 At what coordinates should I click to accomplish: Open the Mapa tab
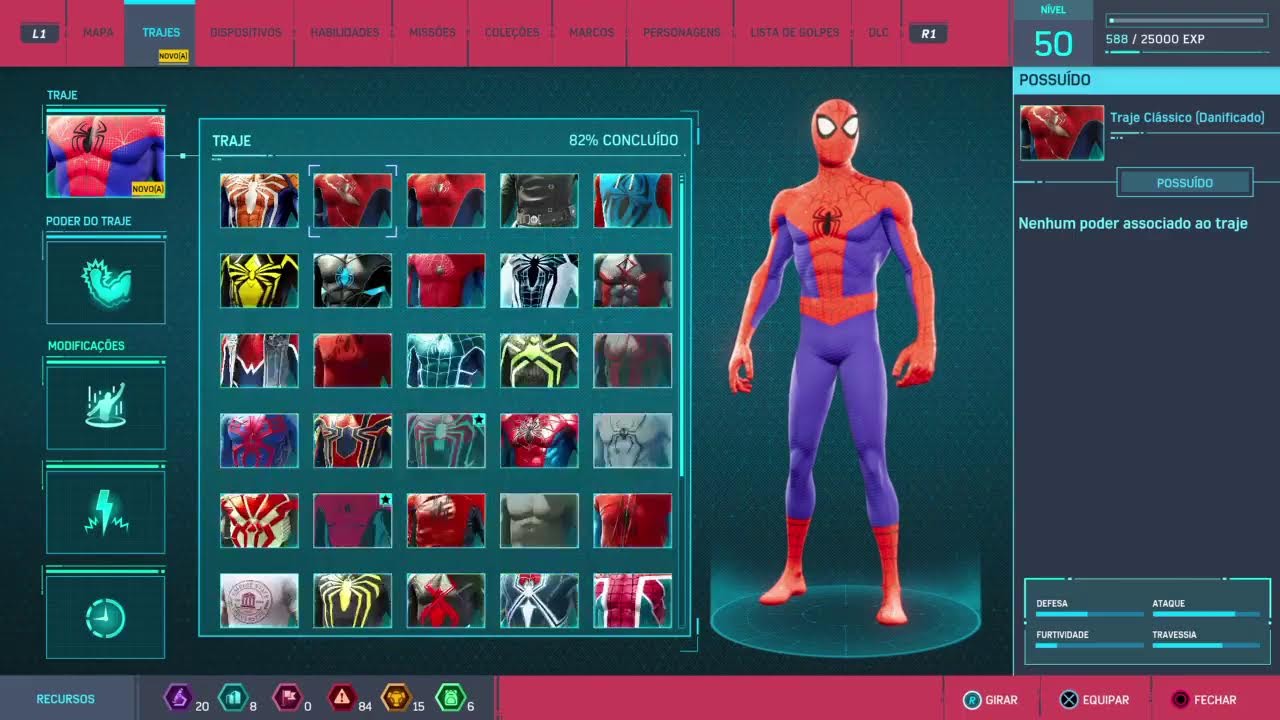pyautogui.click(x=98, y=33)
